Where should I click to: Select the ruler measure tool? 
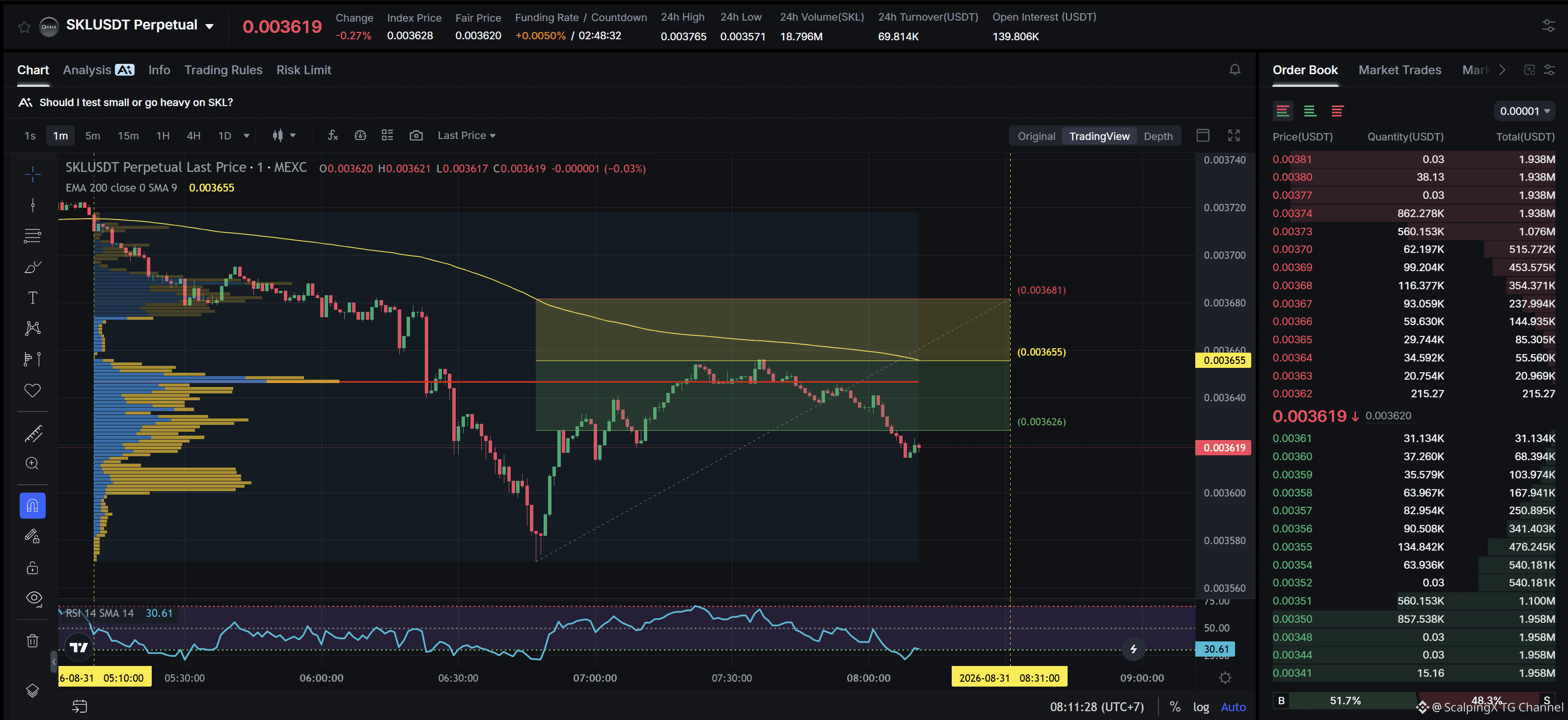[33, 433]
